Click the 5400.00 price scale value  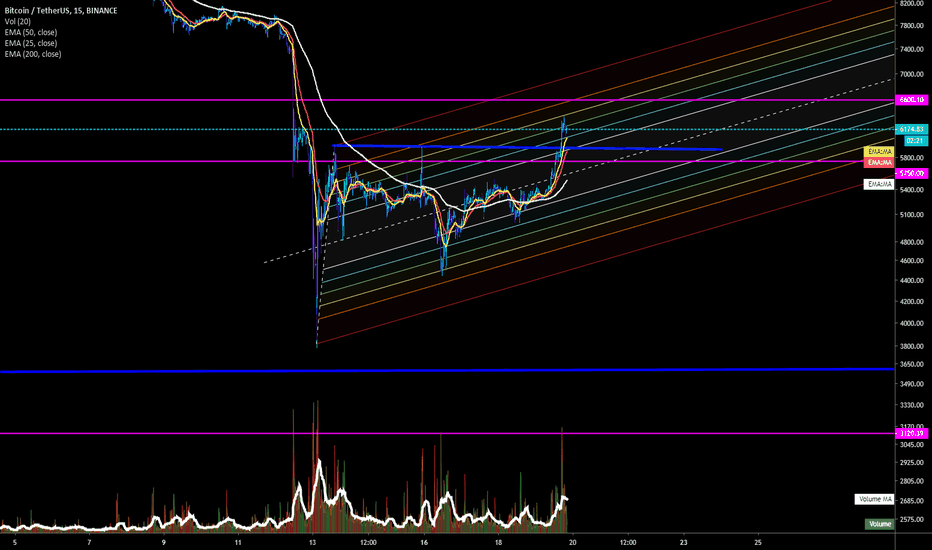point(912,190)
